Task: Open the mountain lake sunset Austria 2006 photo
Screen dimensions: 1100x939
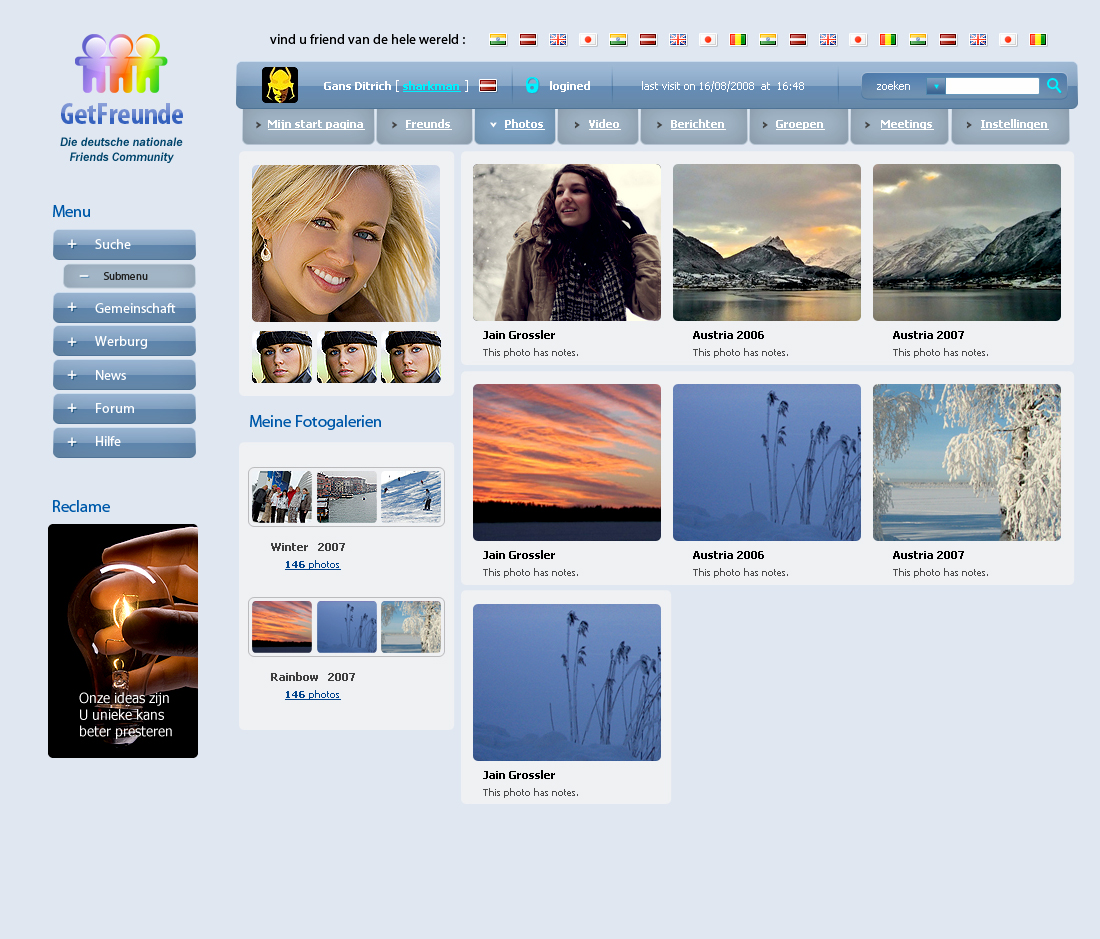Action: 767,243
